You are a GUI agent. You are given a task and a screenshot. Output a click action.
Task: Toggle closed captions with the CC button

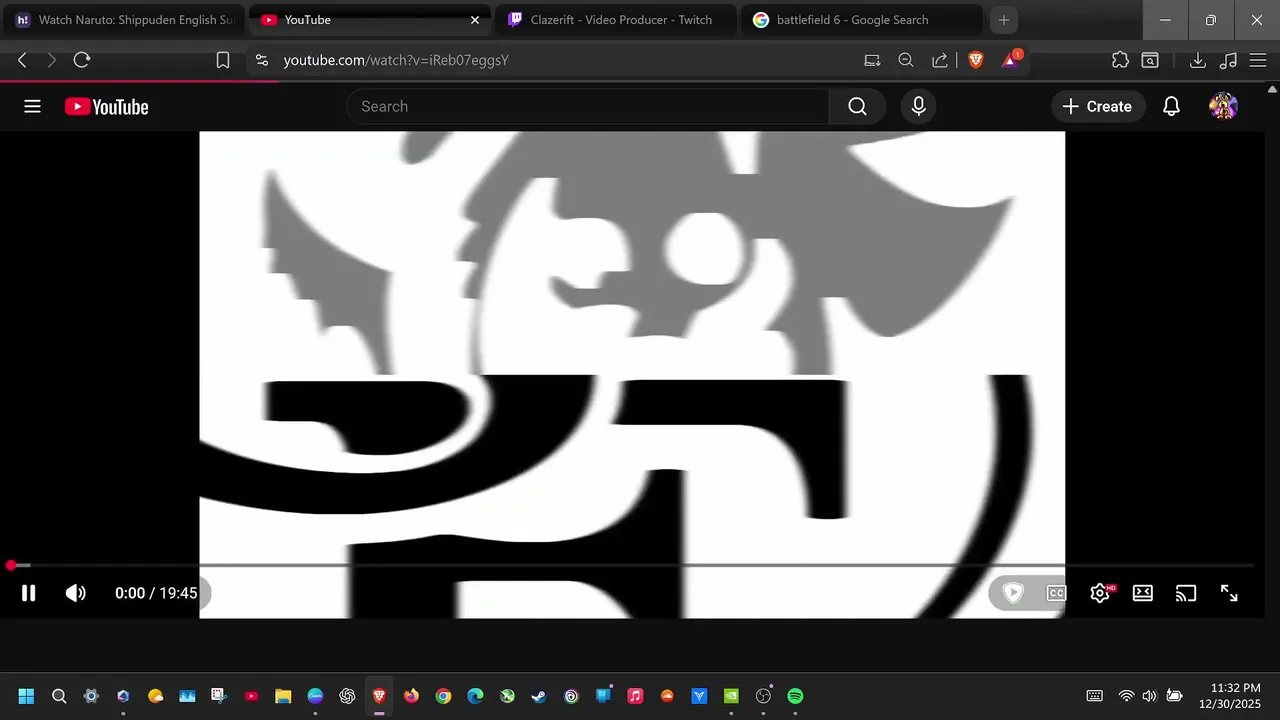click(x=1056, y=593)
